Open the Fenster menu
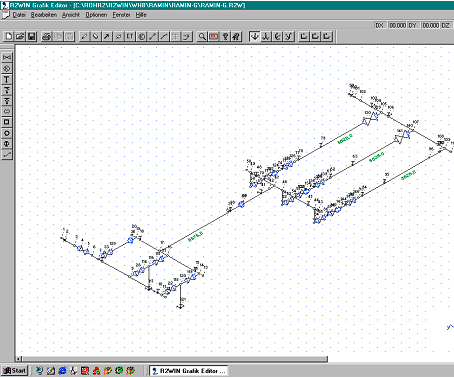This screenshot has height=378, width=454. point(121,15)
